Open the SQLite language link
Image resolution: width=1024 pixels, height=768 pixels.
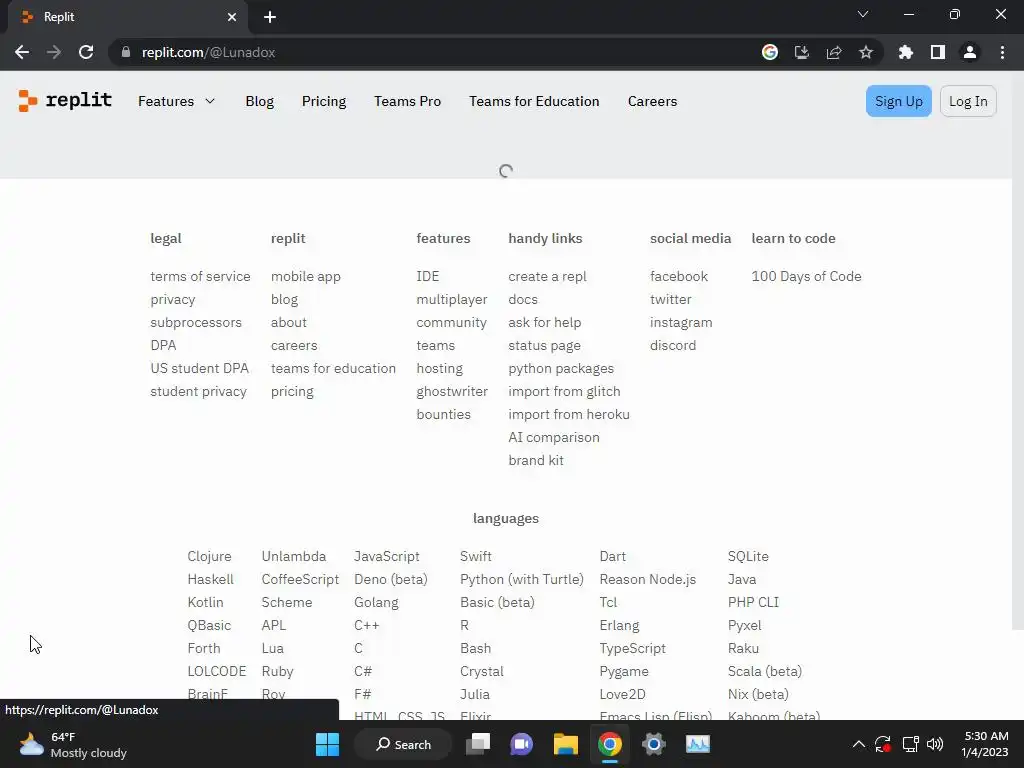click(748, 556)
